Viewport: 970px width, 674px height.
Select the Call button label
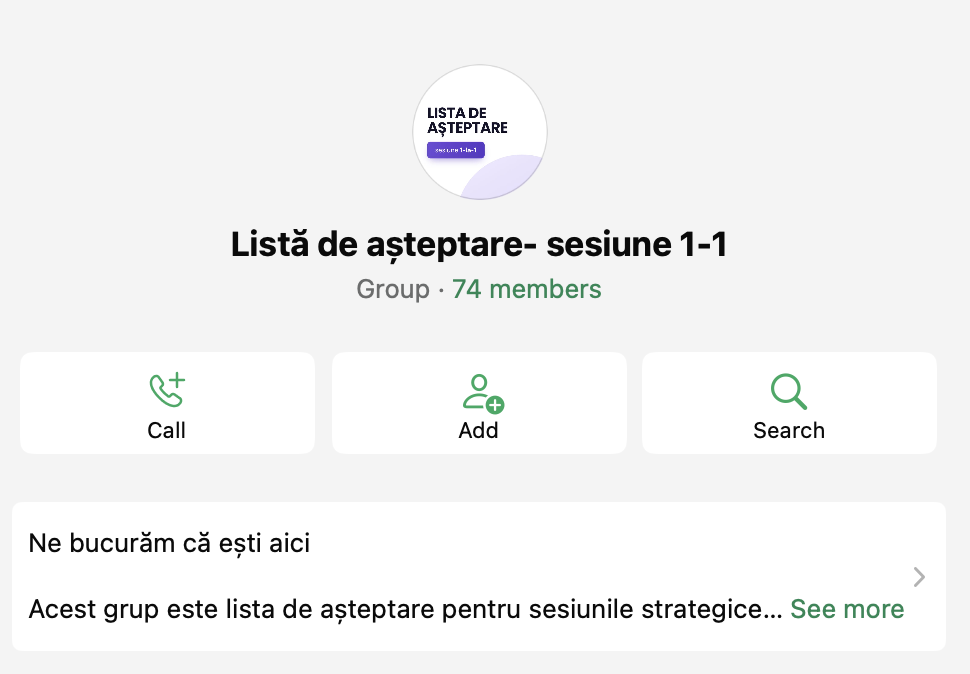(x=166, y=430)
